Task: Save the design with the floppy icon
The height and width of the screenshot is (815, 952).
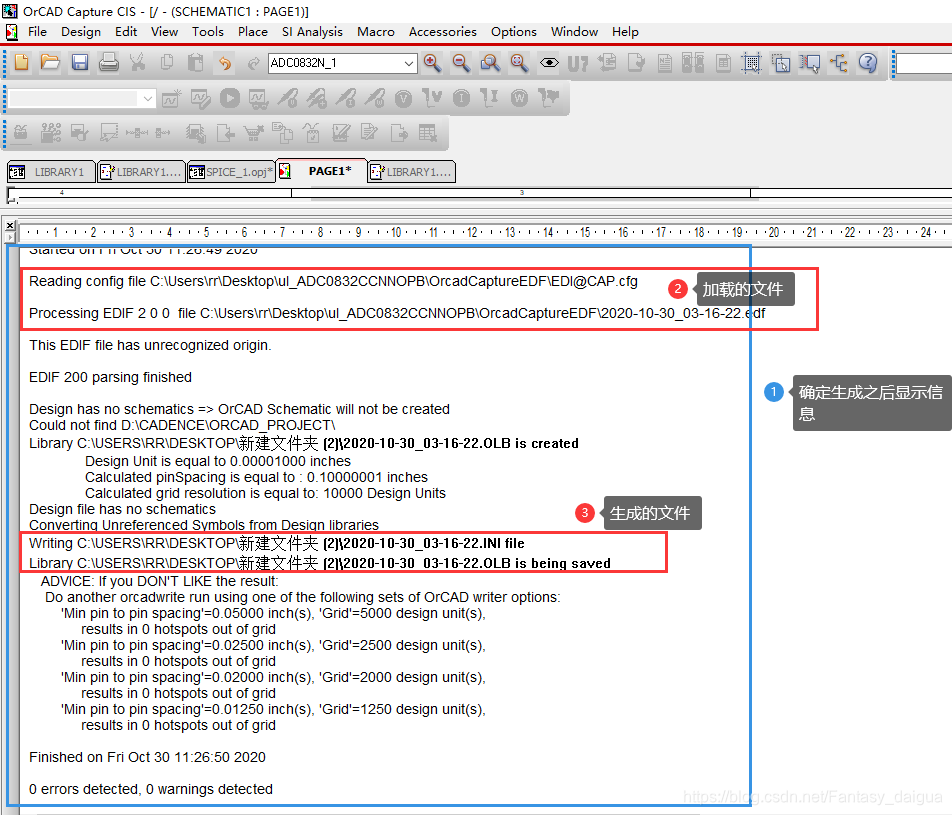Action: pyautogui.click(x=79, y=63)
